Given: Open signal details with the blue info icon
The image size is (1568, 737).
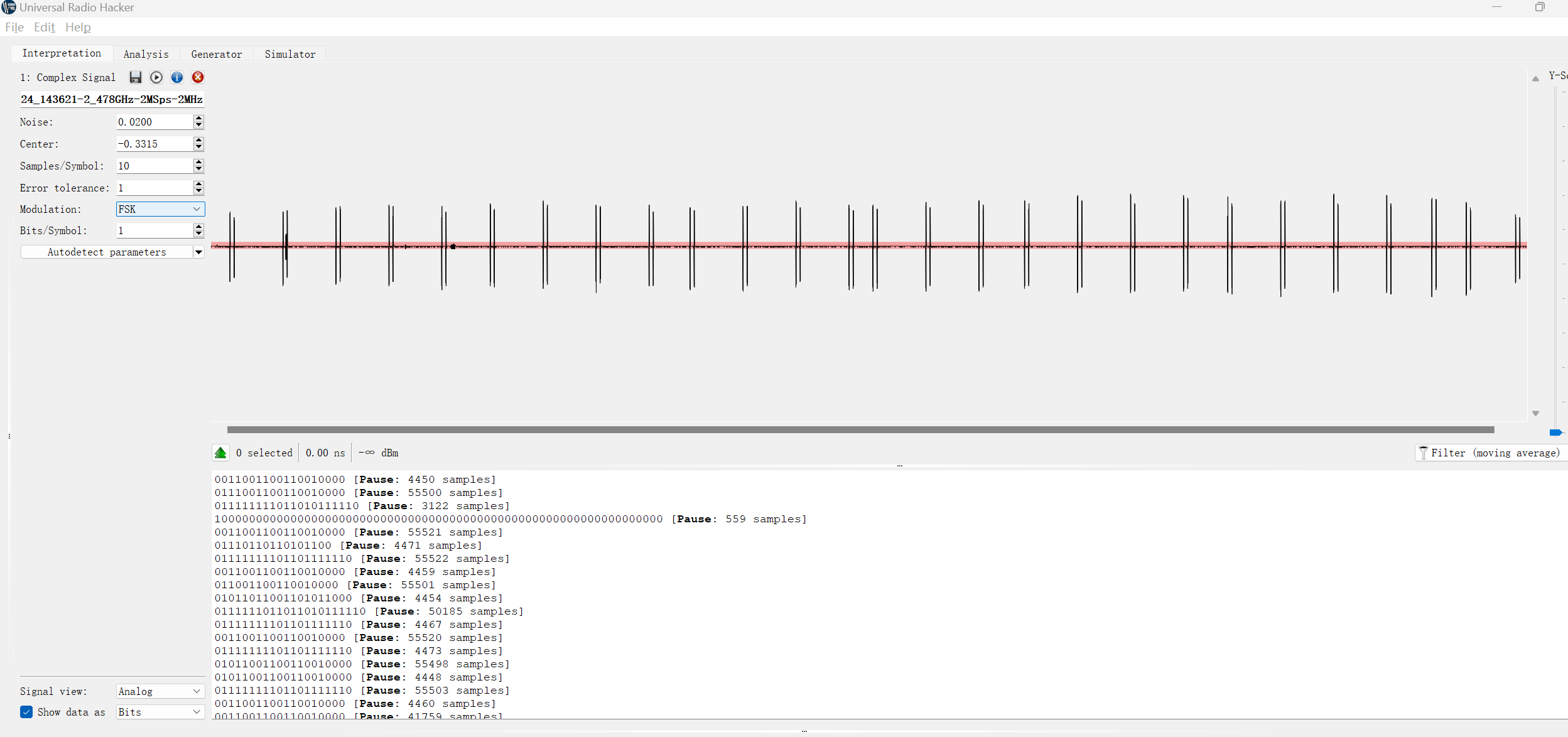Looking at the screenshot, I should [x=177, y=77].
